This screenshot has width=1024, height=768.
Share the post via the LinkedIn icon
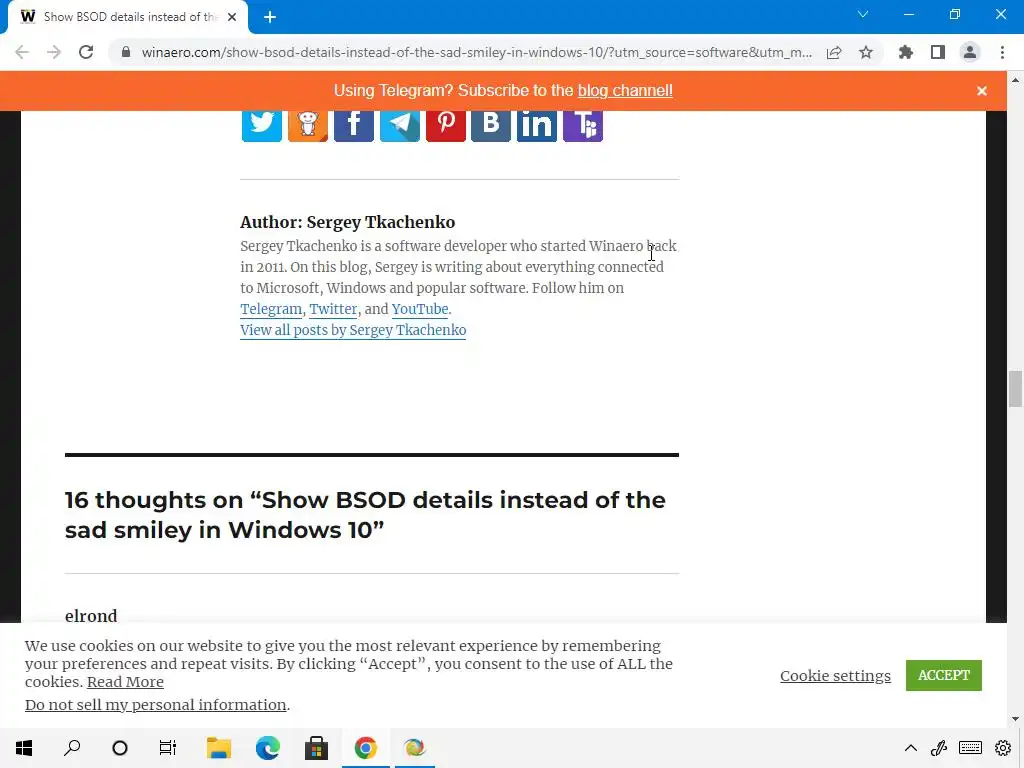537,124
